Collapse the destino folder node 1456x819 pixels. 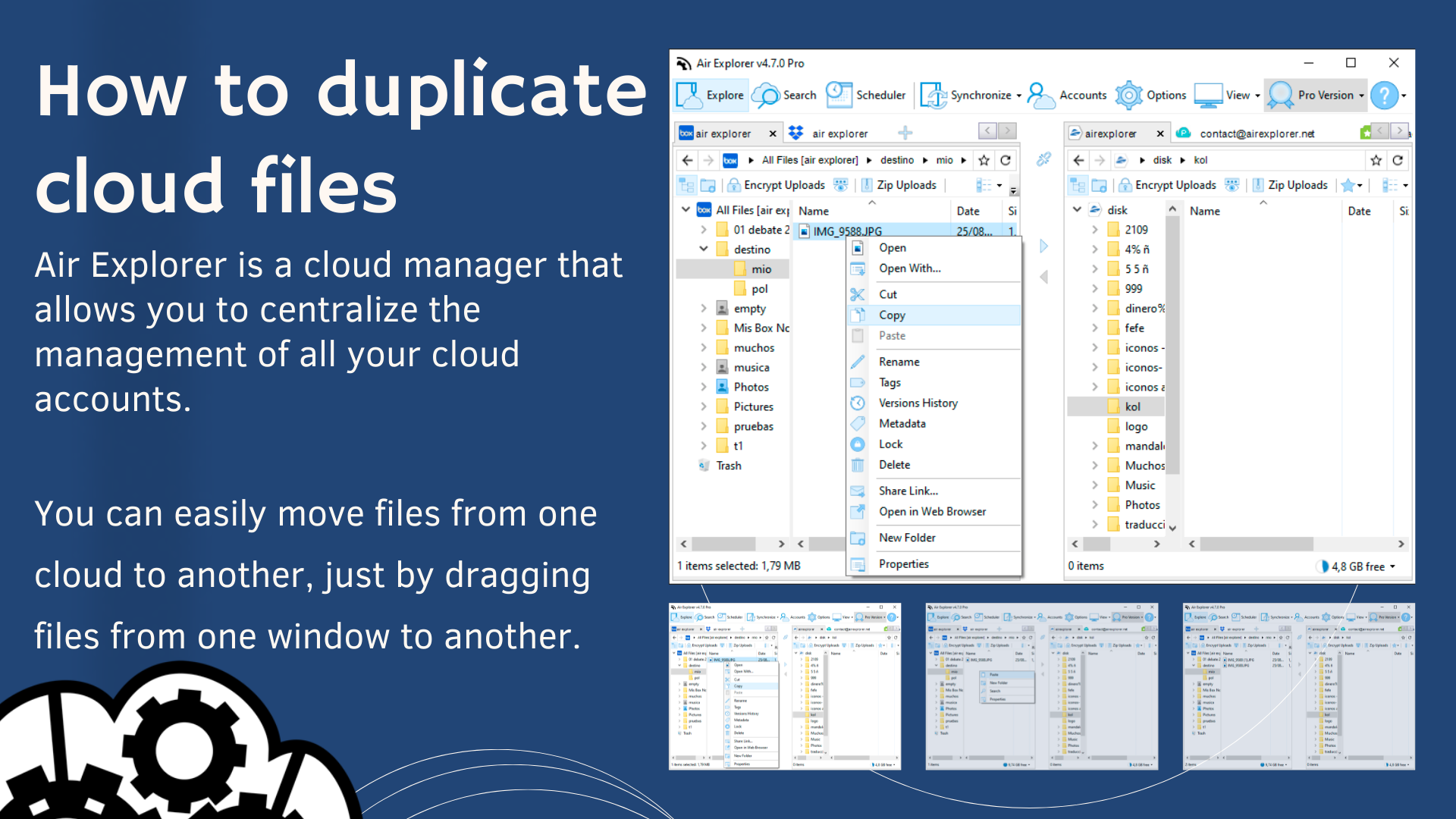(x=704, y=249)
